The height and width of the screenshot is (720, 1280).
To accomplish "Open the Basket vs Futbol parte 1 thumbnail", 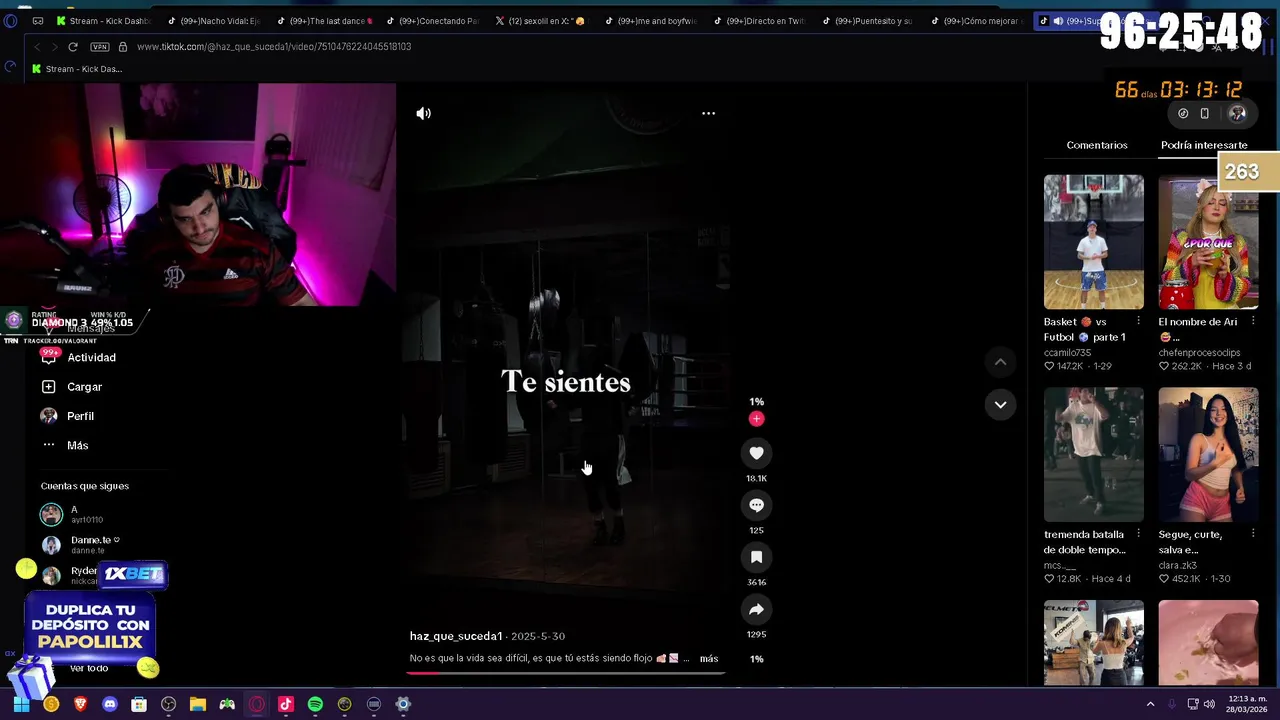I will tap(1094, 242).
